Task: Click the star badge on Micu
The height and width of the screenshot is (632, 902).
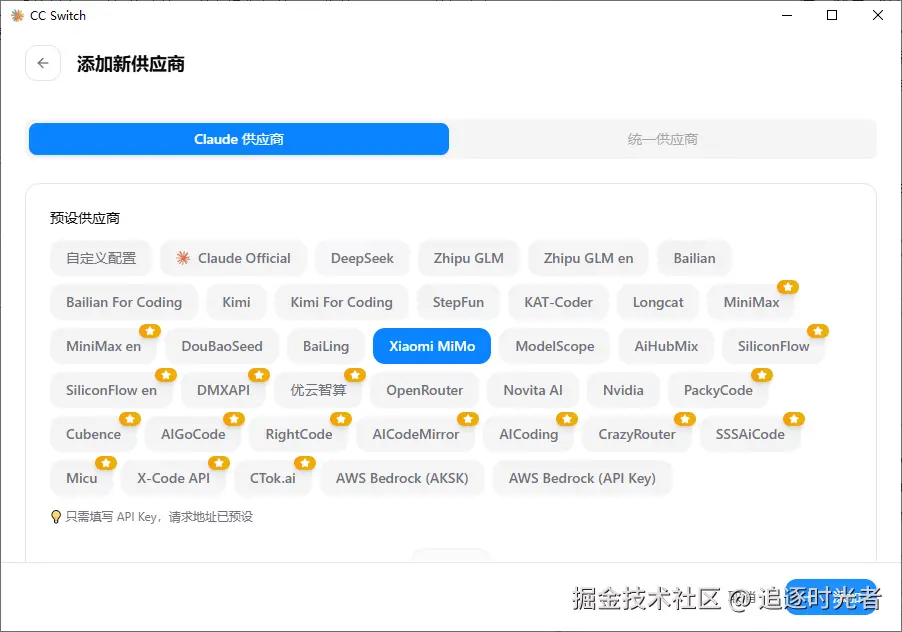Action: pos(106,463)
